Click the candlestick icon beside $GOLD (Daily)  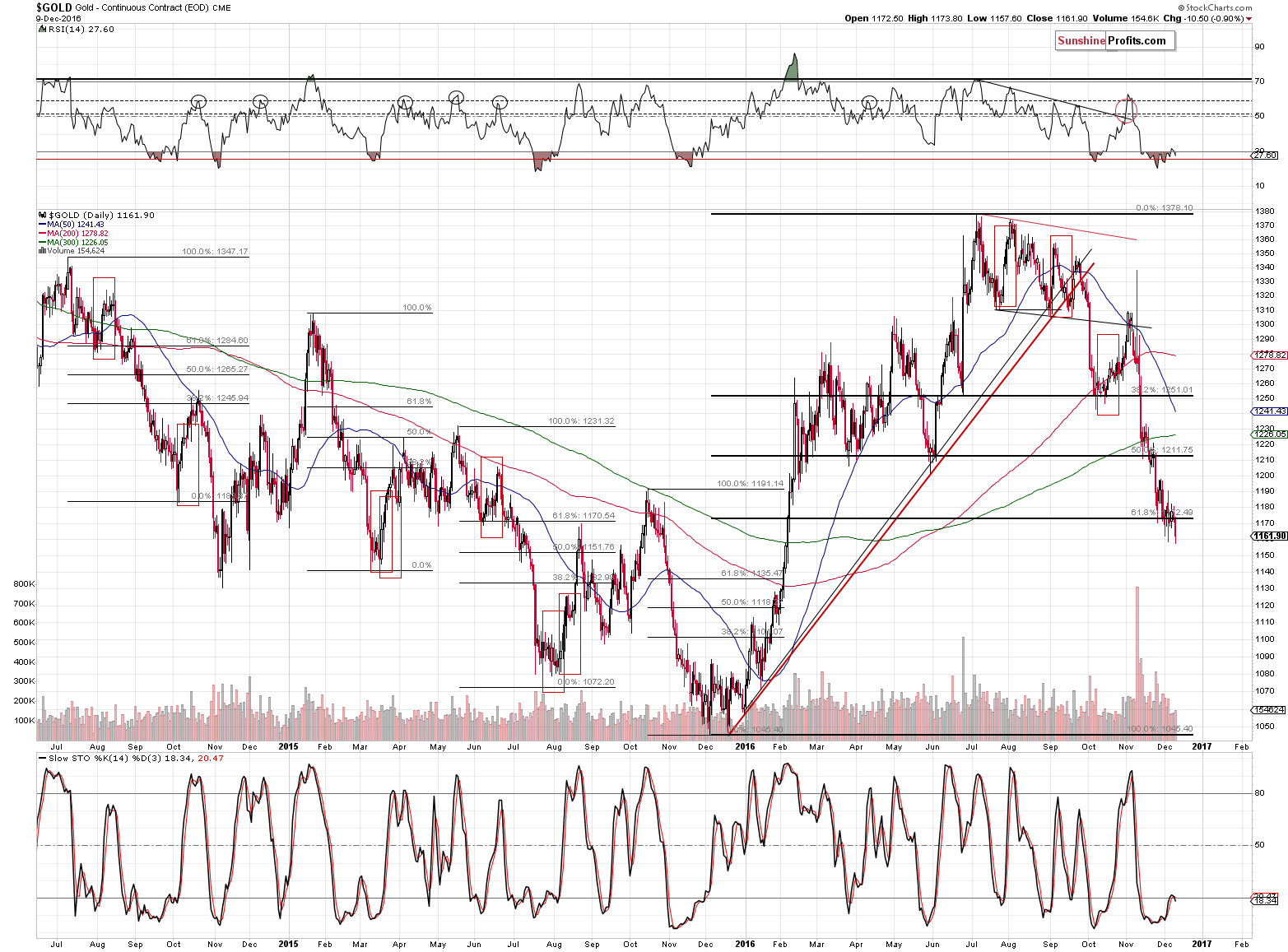[41, 215]
